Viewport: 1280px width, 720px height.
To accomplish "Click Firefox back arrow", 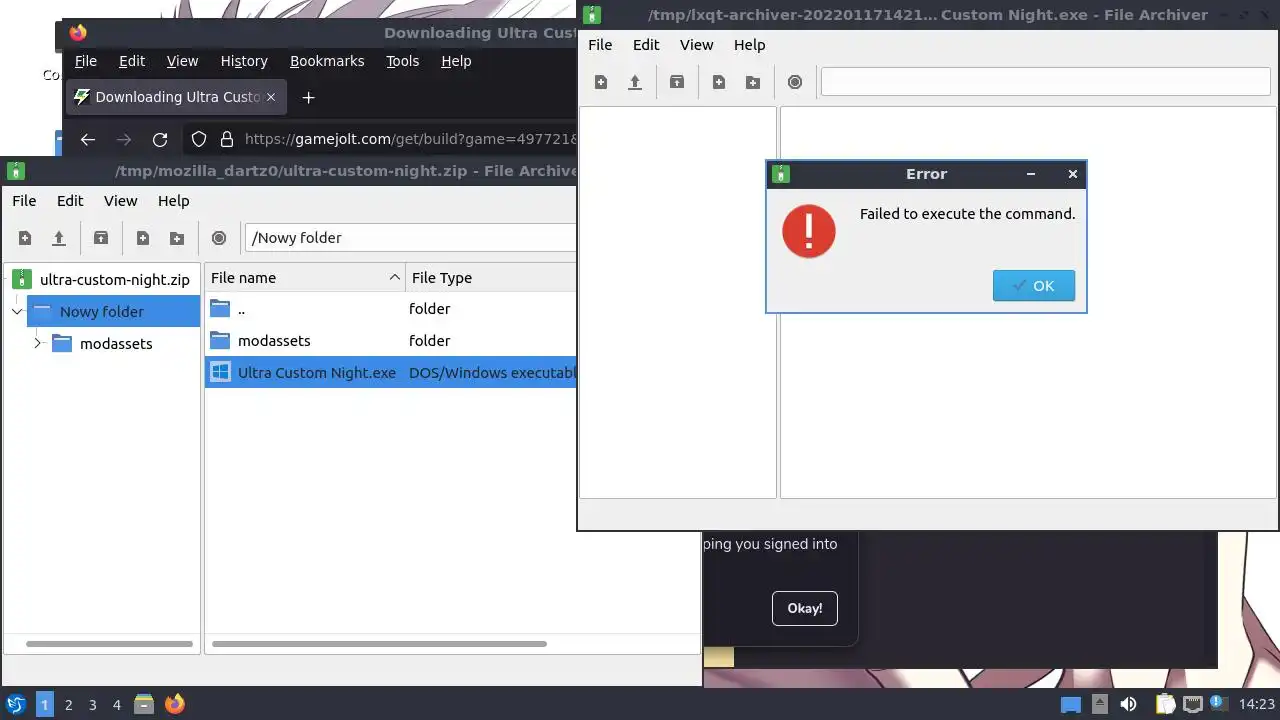I will pyautogui.click(x=88, y=140).
